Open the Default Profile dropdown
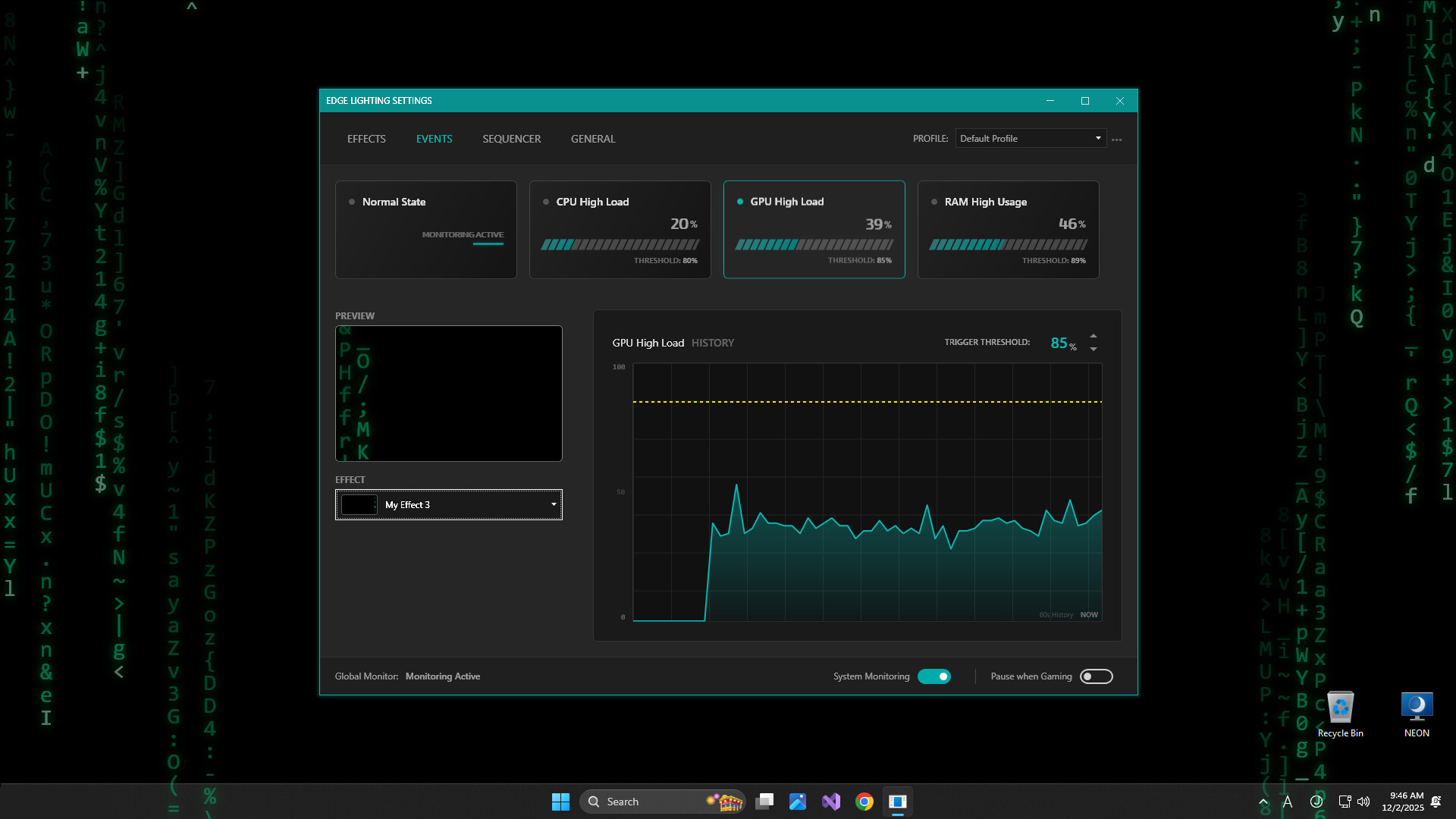The image size is (1456, 819). (x=1031, y=138)
